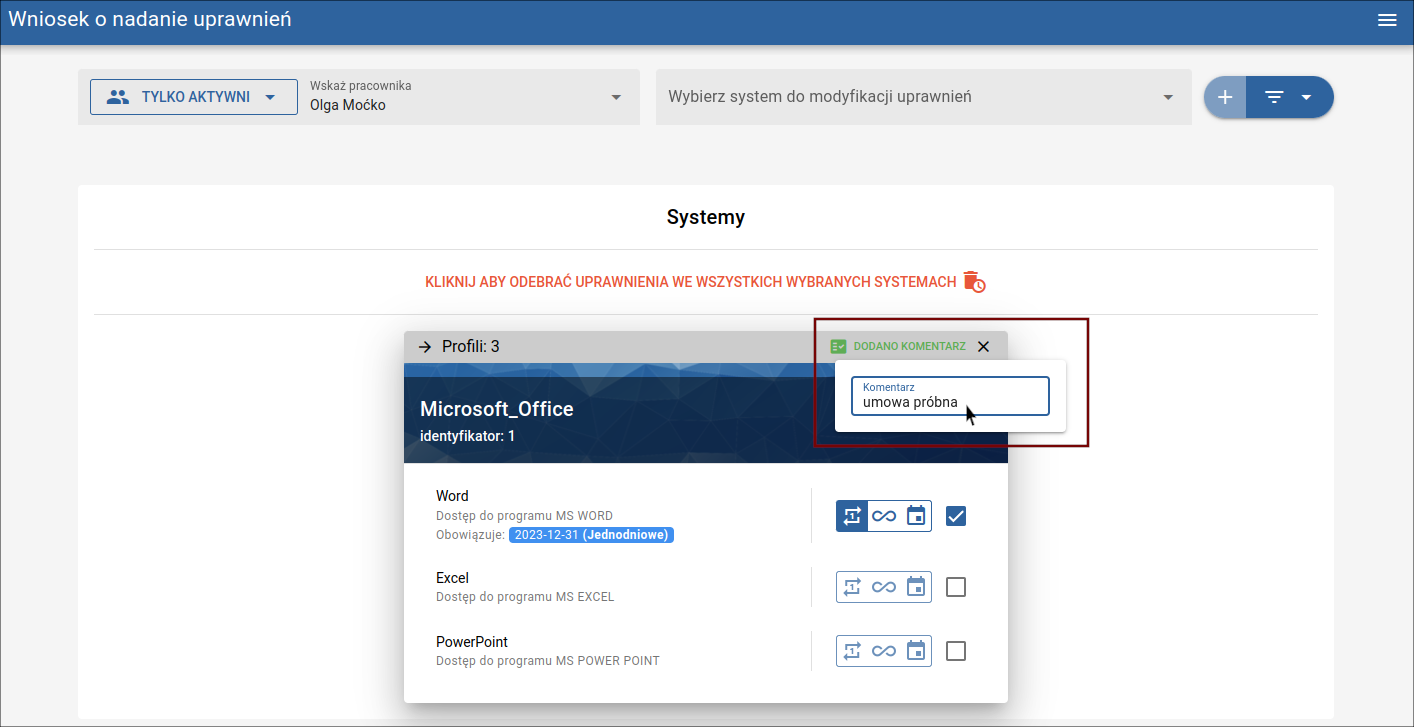Expand filter options dropdown arrow
Screen dimensions: 1414x727
pyautogui.click(x=1306, y=97)
